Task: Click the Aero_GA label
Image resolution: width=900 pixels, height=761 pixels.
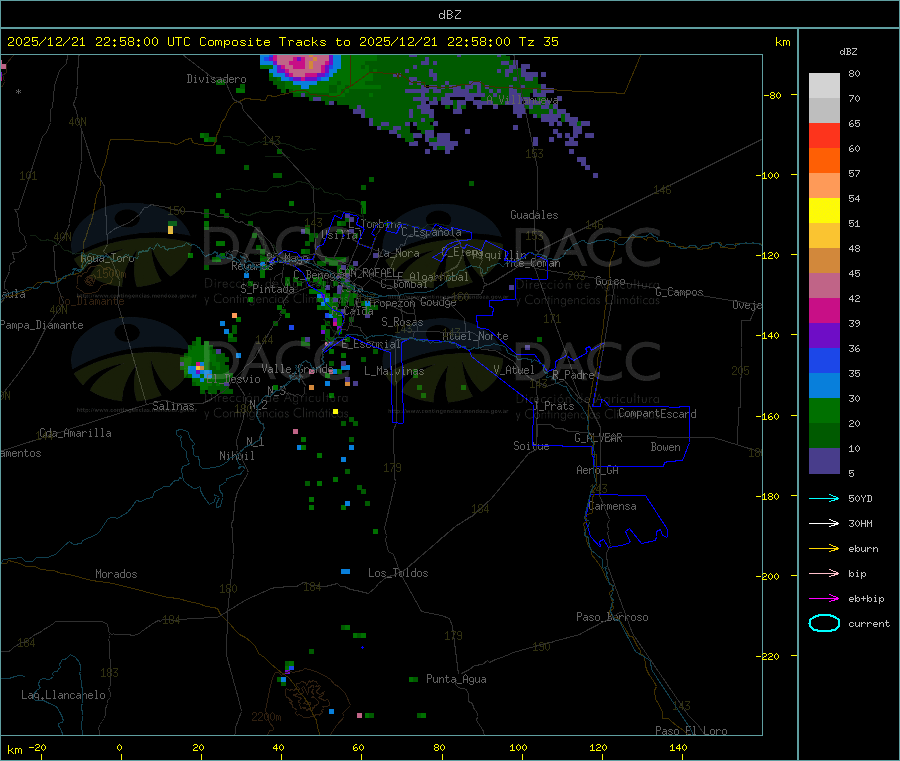Action: click(x=597, y=470)
